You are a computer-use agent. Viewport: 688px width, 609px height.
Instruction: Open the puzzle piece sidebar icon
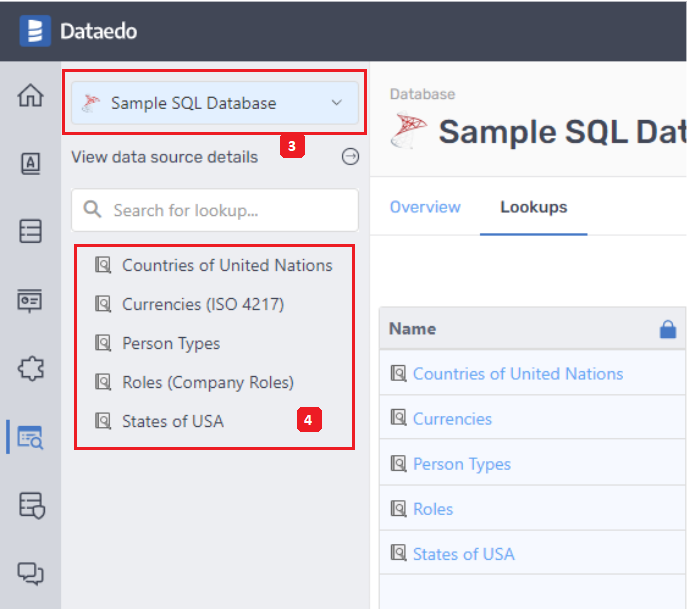click(x=31, y=368)
